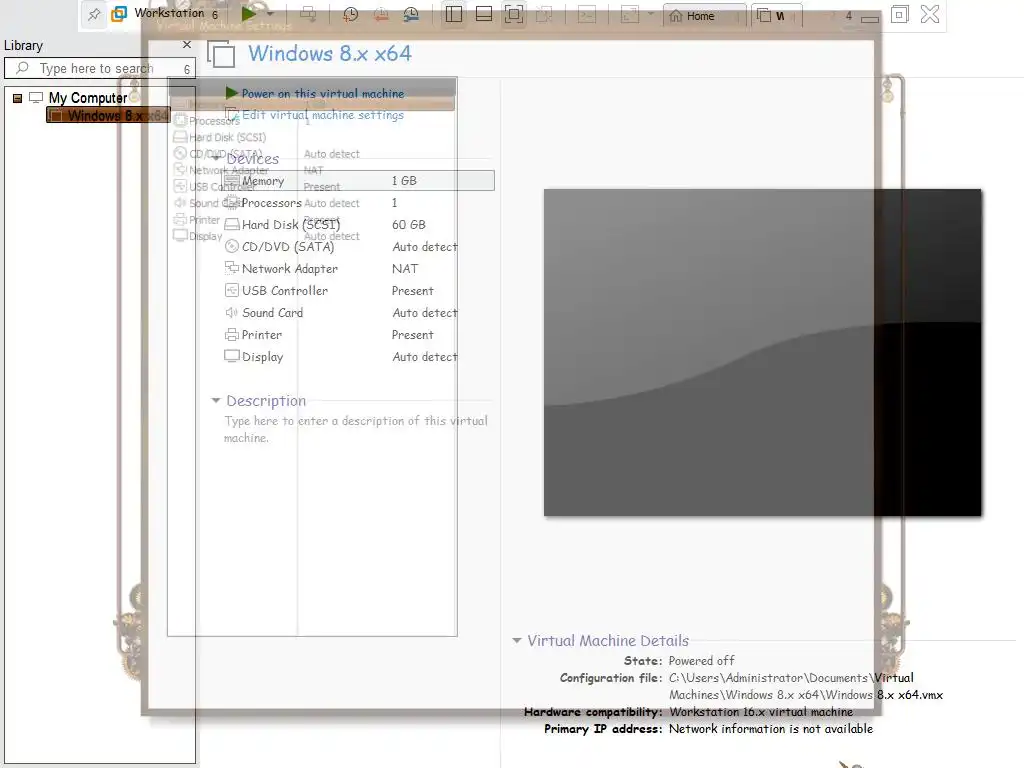The image size is (1024, 768).
Task: Click Power on this virtual machine
Action: click(323, 93)
